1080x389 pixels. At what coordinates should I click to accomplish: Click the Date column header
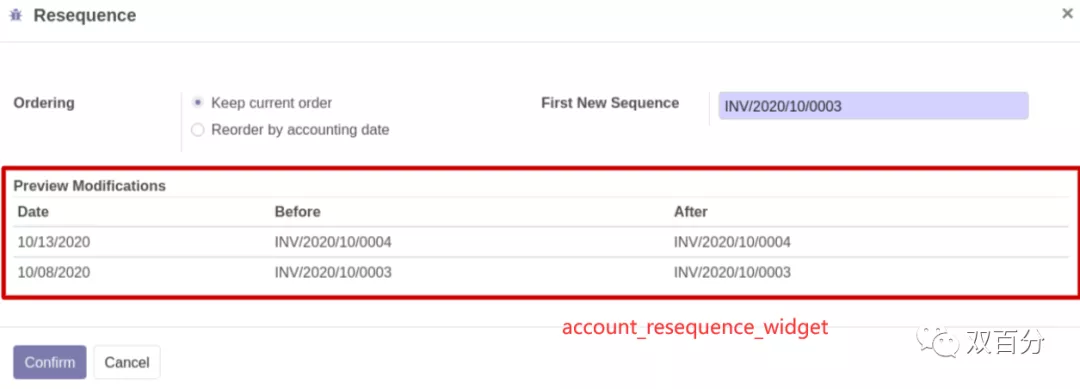(33, 212)
